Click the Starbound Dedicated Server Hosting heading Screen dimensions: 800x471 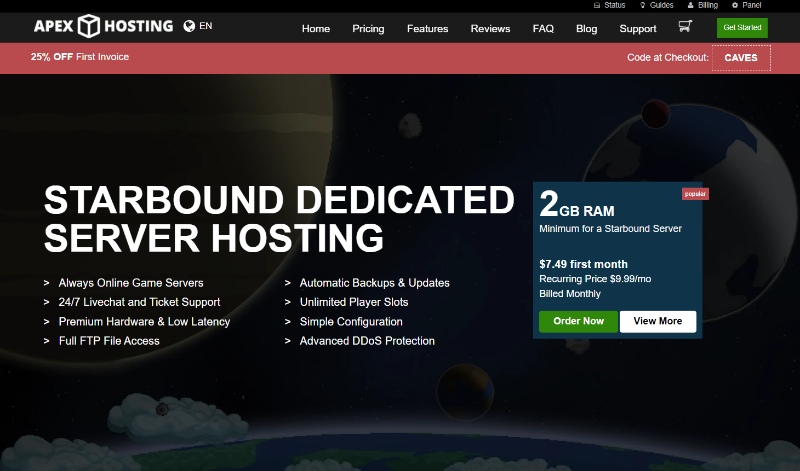(279, 218)
